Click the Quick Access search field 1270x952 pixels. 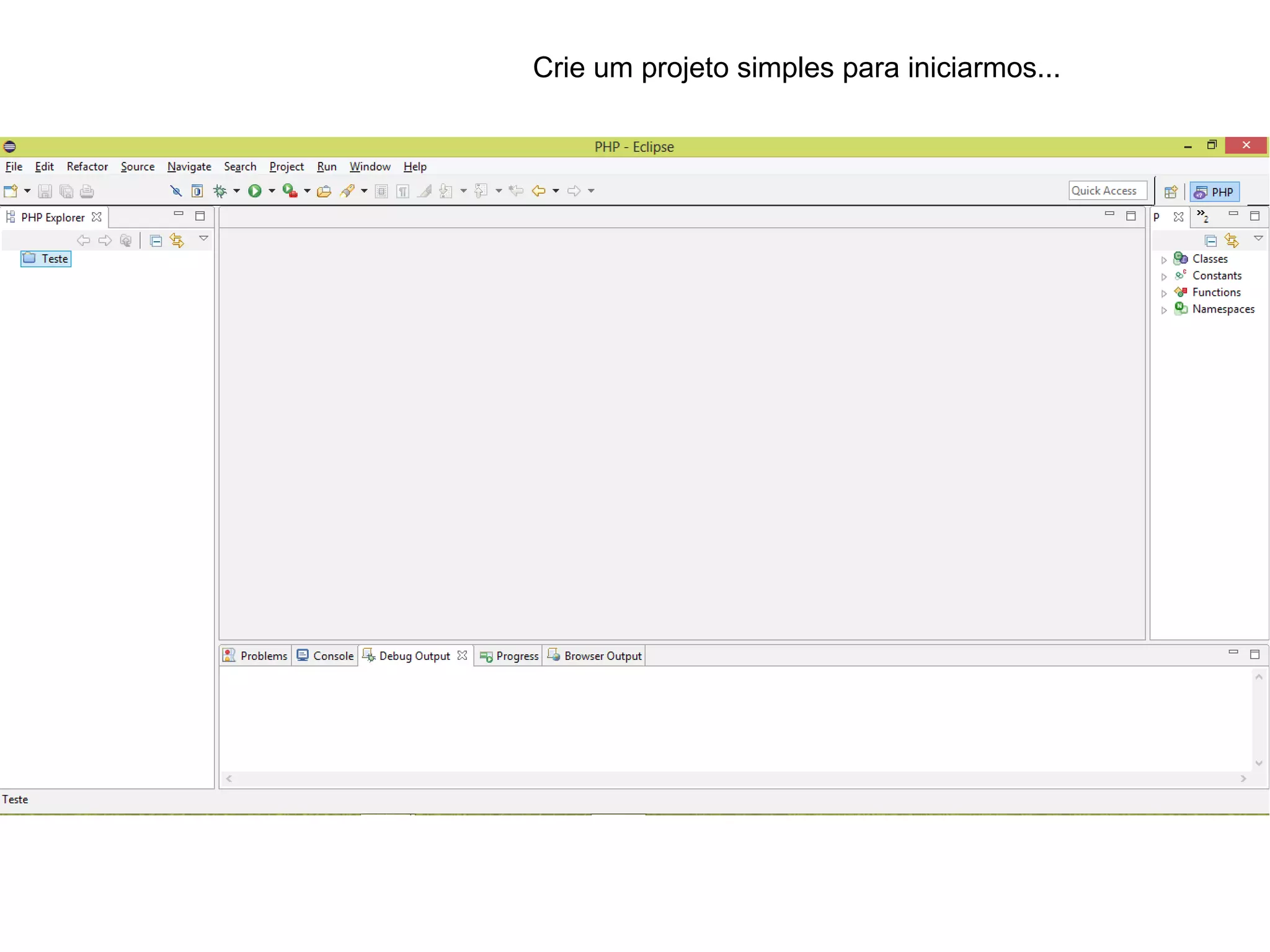tap(1108, 190)
